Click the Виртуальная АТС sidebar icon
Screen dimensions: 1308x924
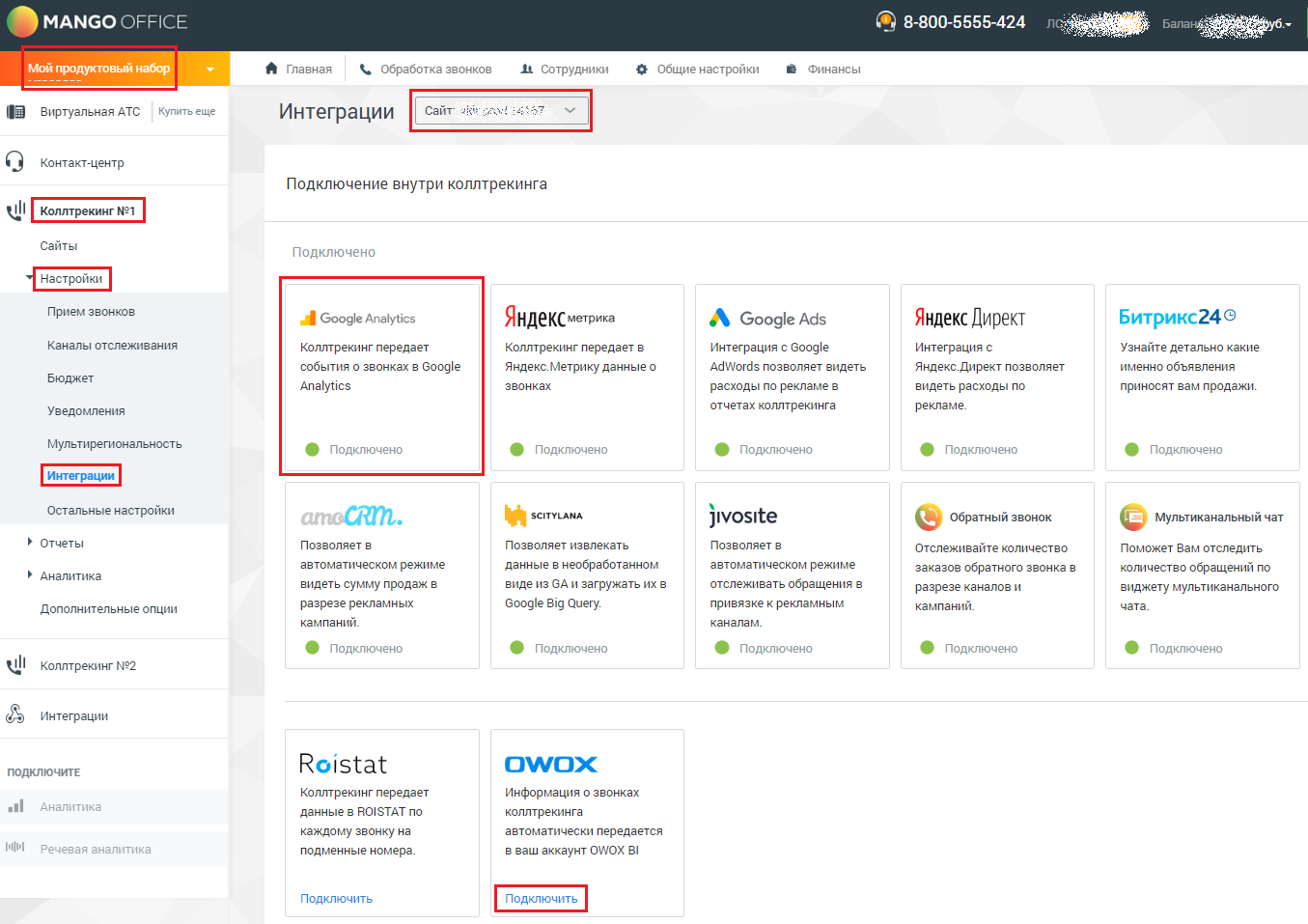pos(15,112)
